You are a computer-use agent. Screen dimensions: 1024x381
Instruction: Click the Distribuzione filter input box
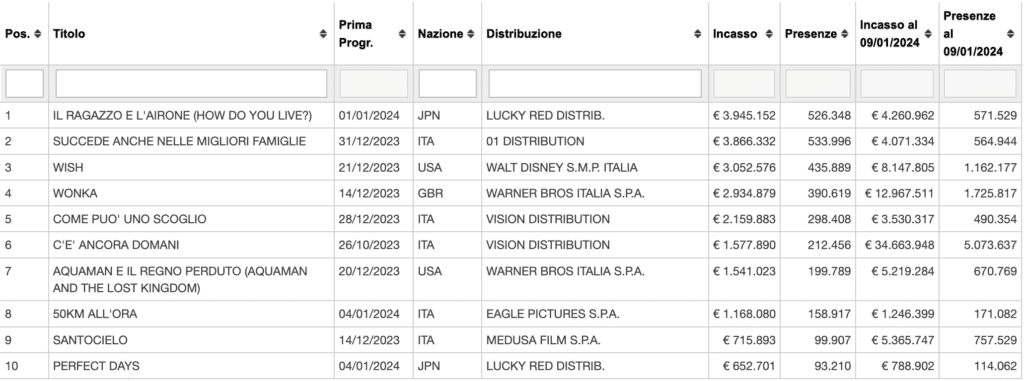595,84
